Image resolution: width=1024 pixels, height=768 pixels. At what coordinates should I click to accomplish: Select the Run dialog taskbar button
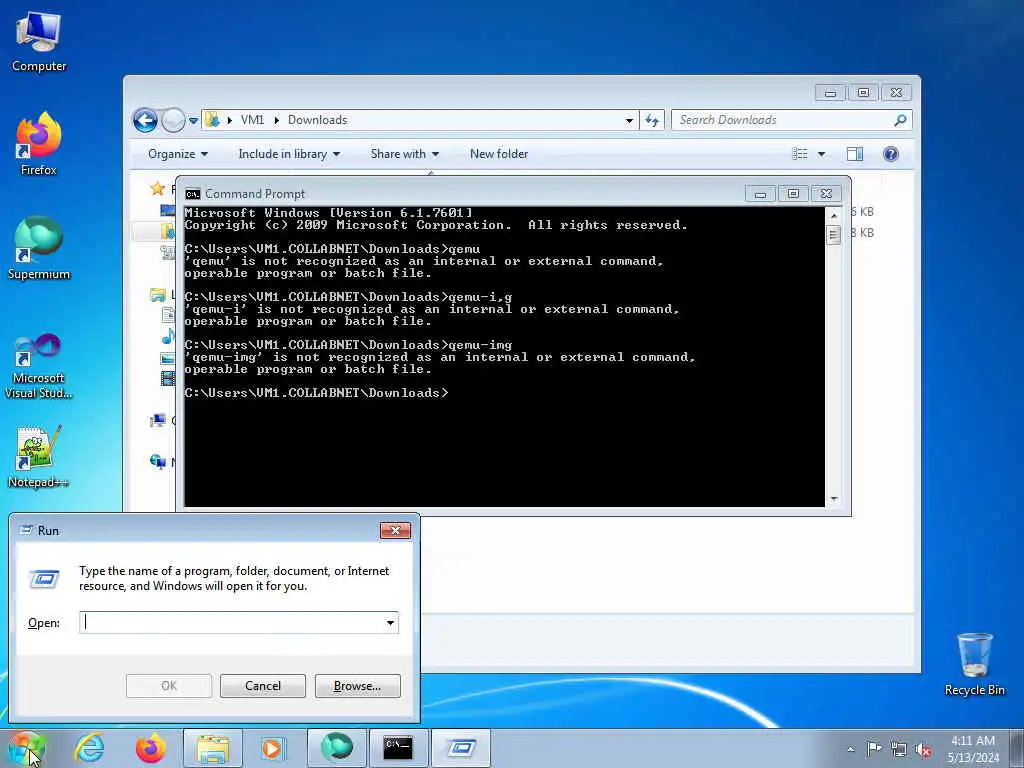click(460, 748)
